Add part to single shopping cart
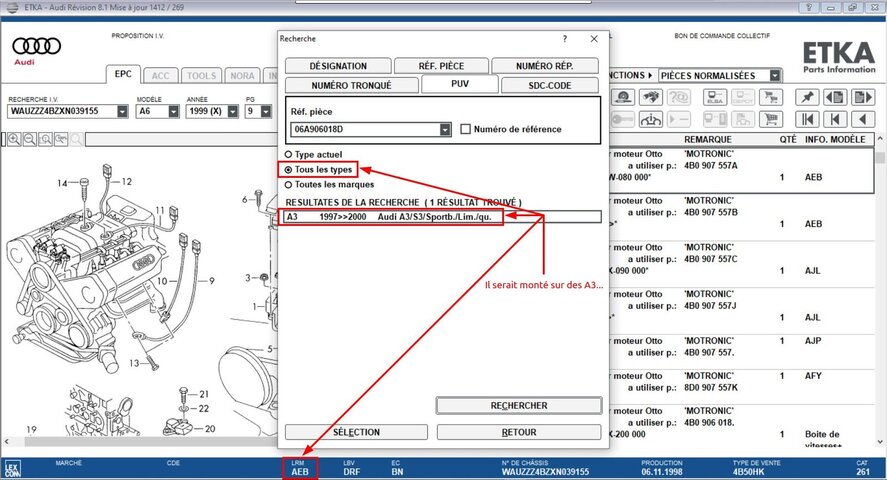The image size is (887, 480). tap(770, 119)
